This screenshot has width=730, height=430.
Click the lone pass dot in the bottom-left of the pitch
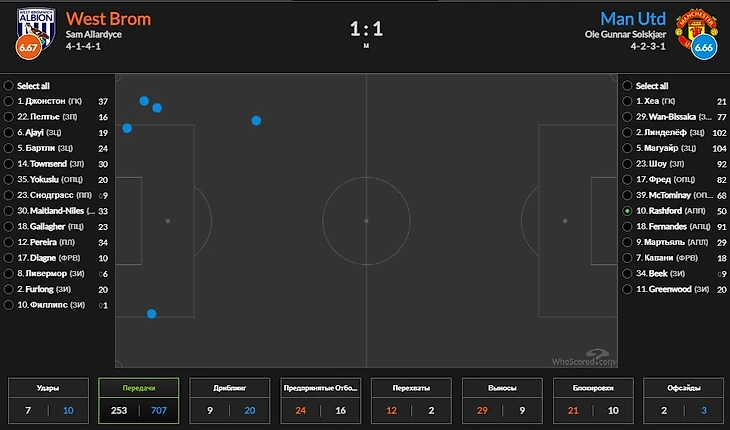tap(151, 314)
